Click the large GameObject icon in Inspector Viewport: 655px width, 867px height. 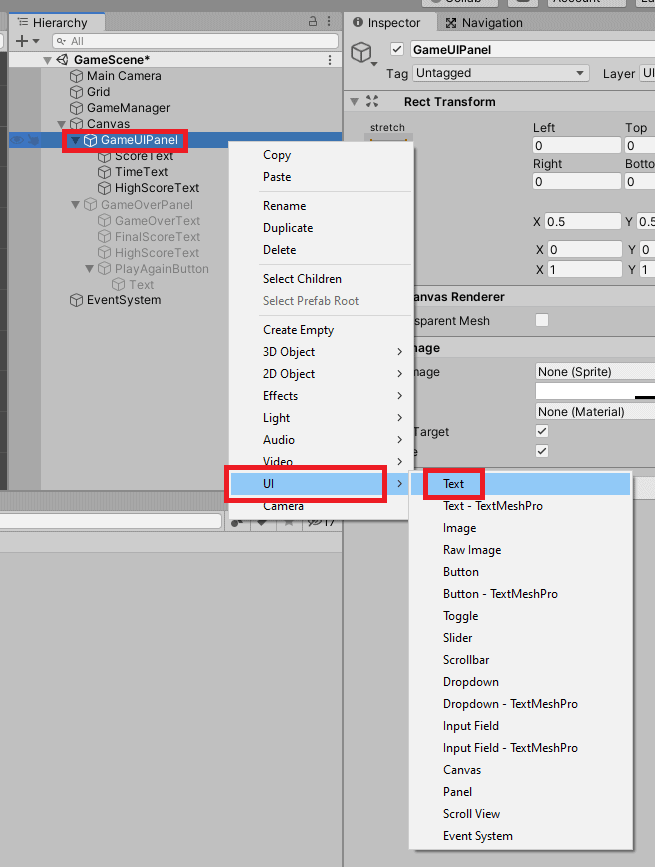pyautogui.click(x=362, y=53)
